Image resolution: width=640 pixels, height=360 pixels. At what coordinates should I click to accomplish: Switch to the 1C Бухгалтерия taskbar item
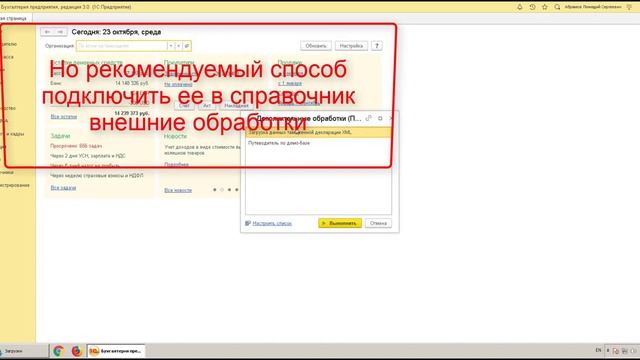tap(116, 351)
